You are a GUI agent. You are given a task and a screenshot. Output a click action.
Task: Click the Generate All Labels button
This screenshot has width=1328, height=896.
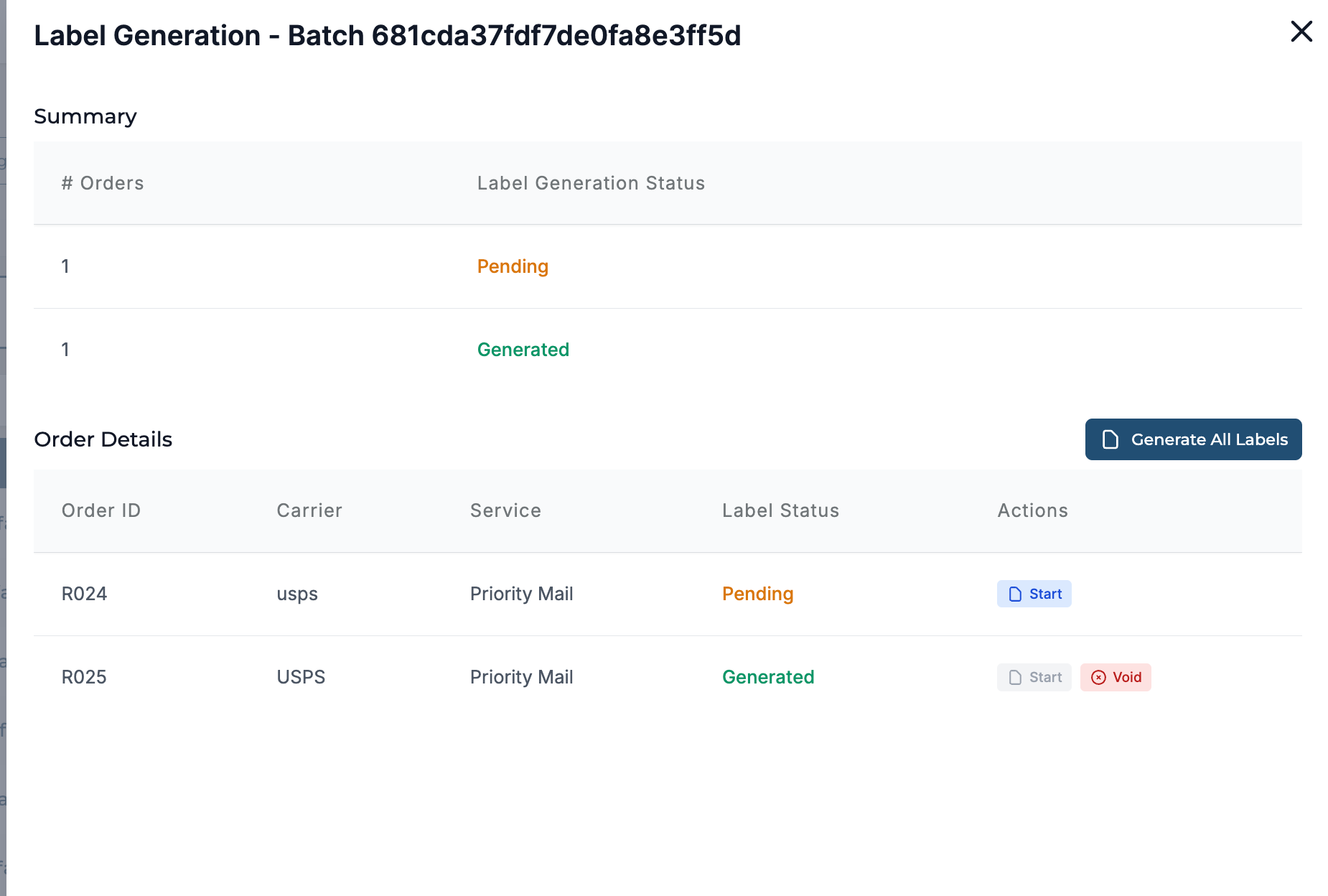coord(1193,439)
